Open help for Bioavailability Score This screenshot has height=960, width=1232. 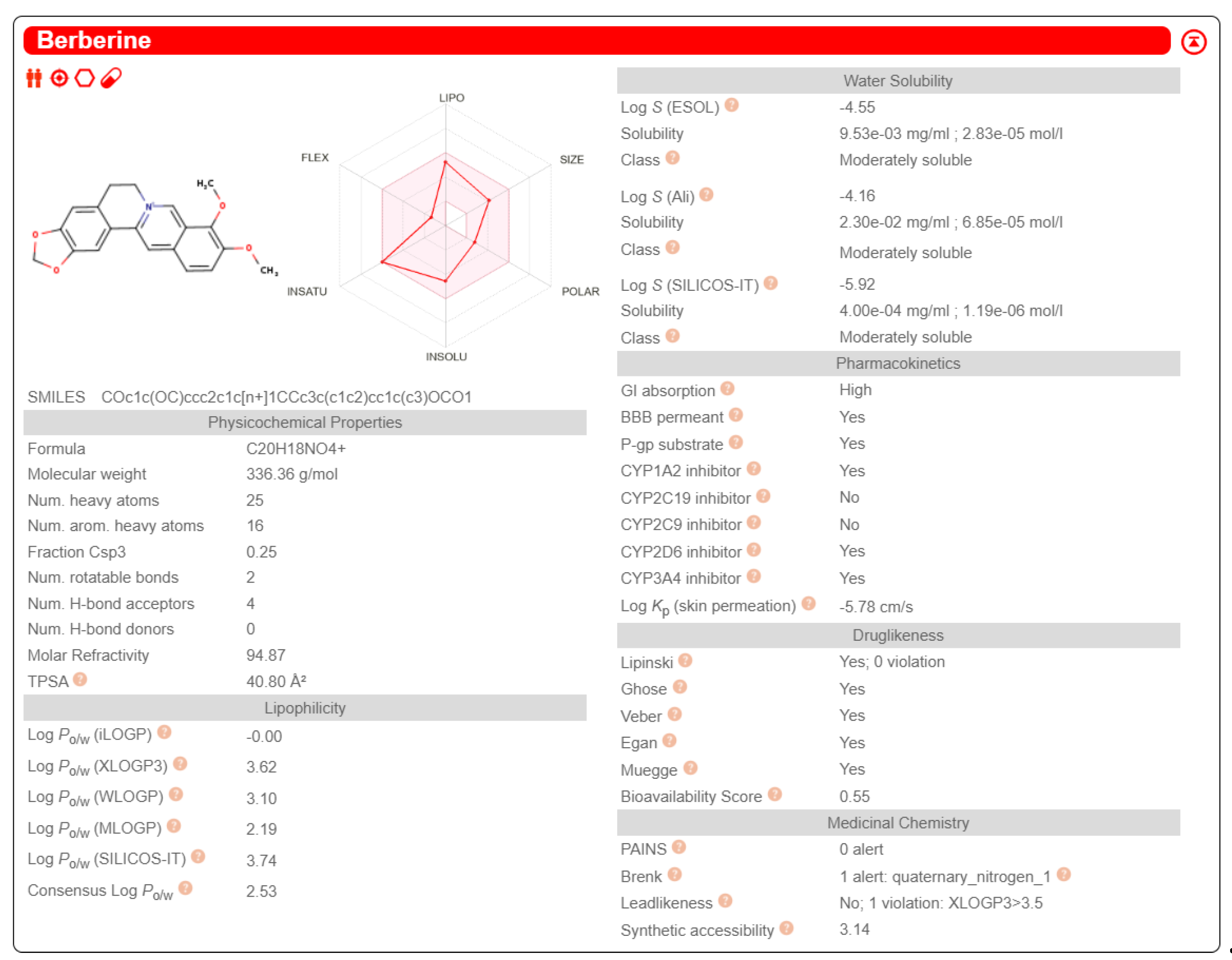click(775, 795)
